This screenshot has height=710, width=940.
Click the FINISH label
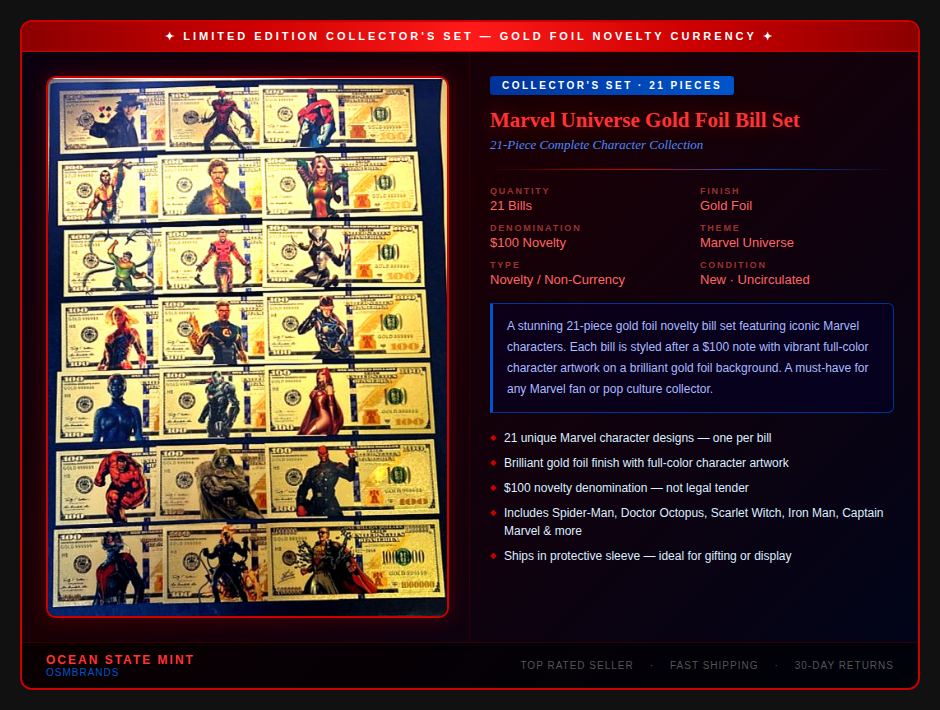(x=719, y=191)
